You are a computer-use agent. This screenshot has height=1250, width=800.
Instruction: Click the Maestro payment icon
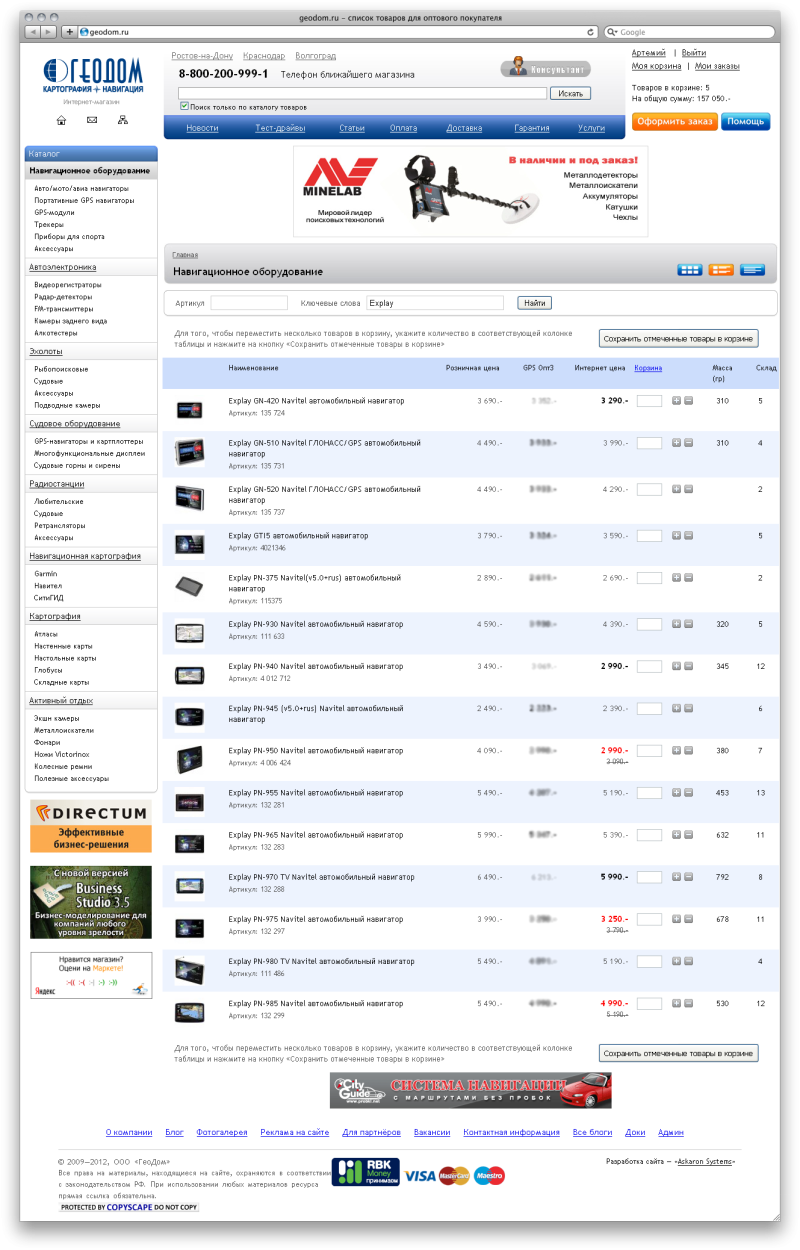[x=489, y=1176]
